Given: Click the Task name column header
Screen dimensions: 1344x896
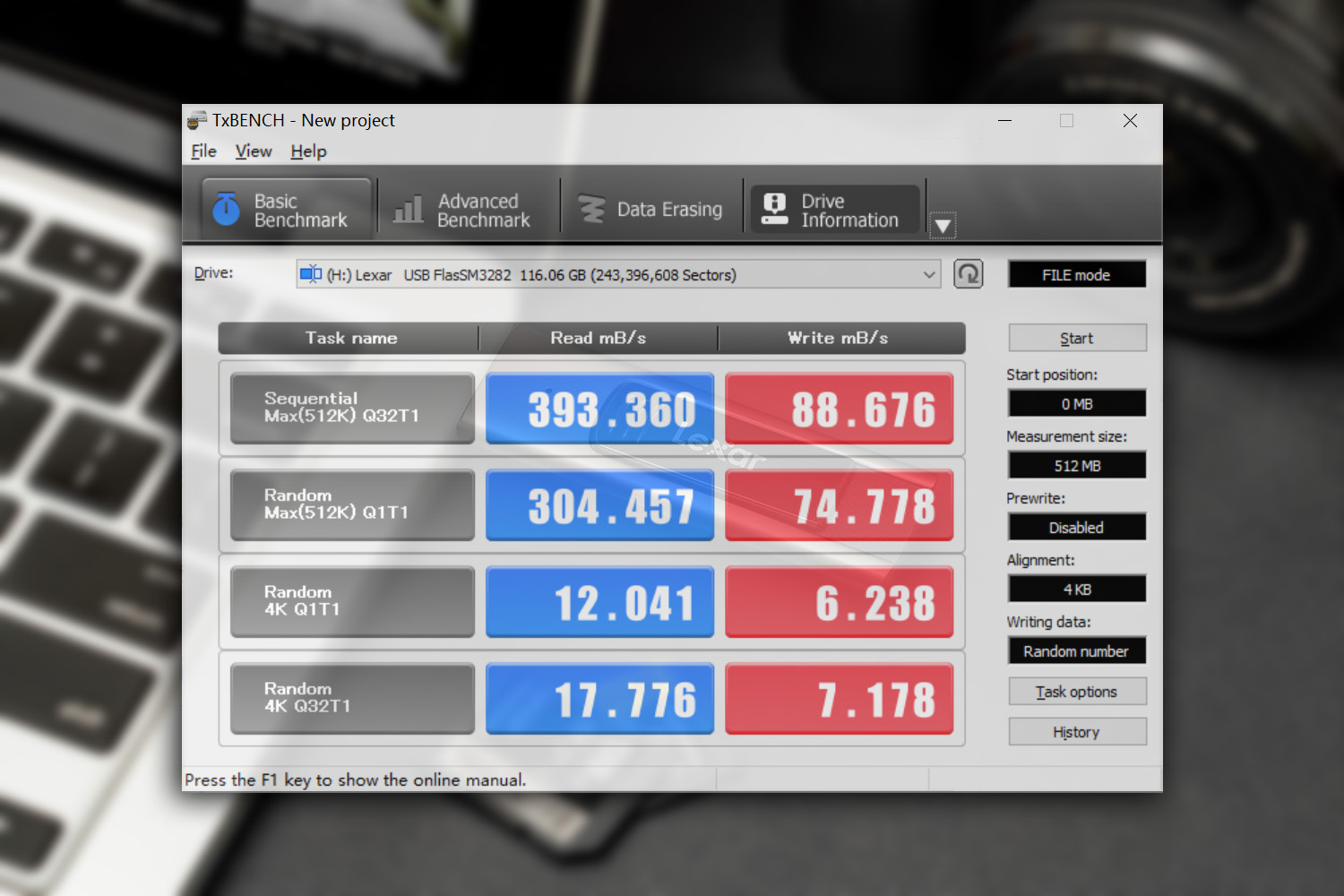Looking at the screenshot, I should 349,338.
